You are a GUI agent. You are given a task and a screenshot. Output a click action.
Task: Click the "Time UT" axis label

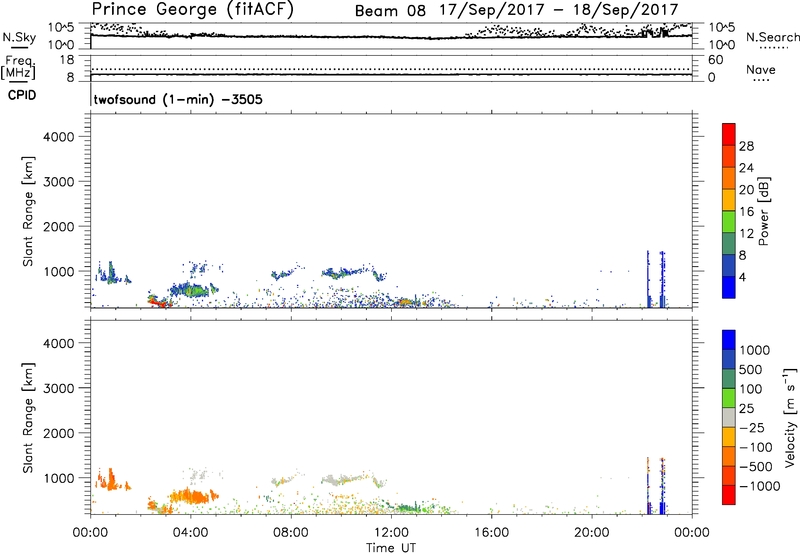[x=391, y=548]
